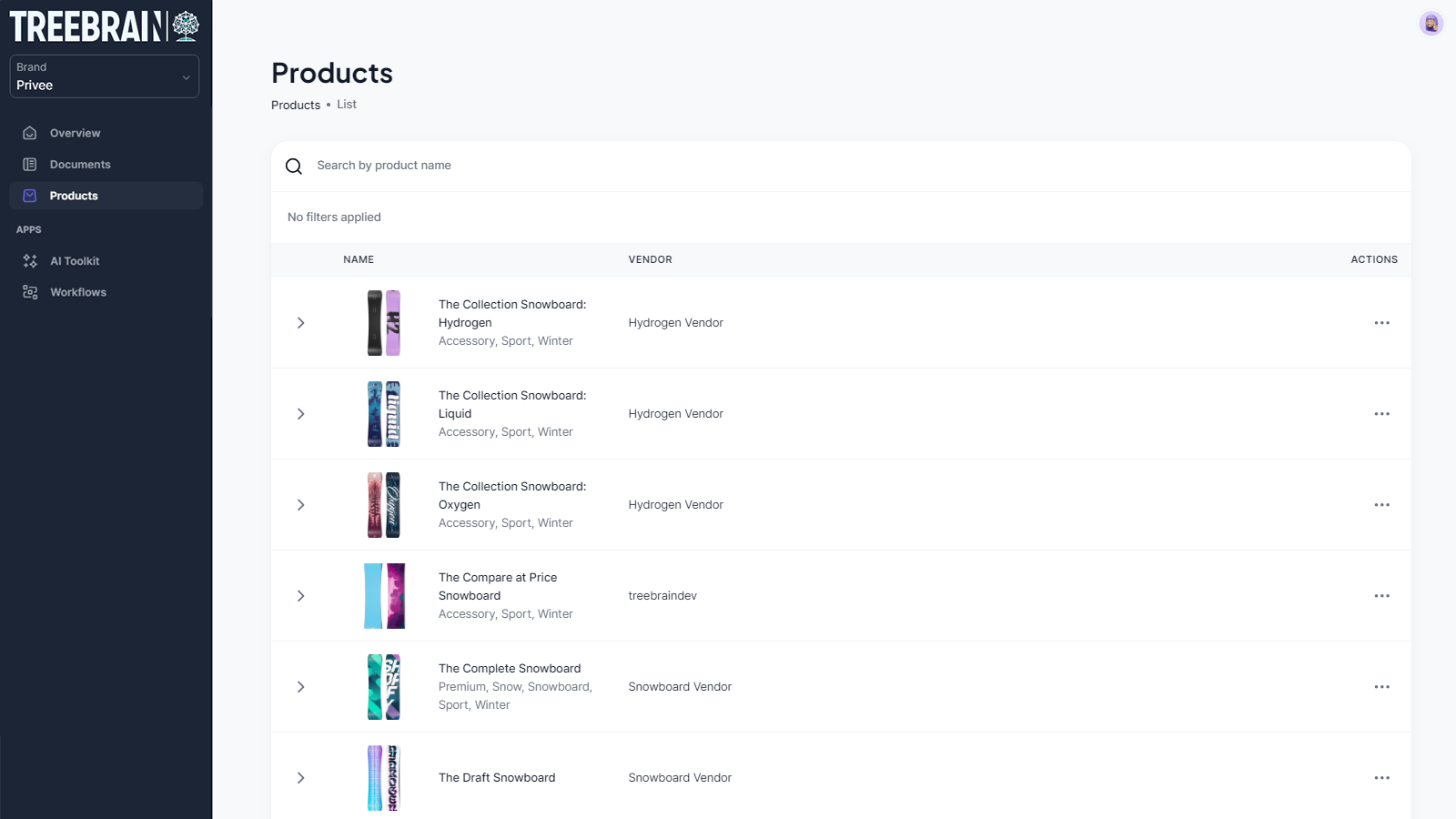Screen dimensions: 1456x819
Task: Click the Overview home icon
Action: (30, 133)
